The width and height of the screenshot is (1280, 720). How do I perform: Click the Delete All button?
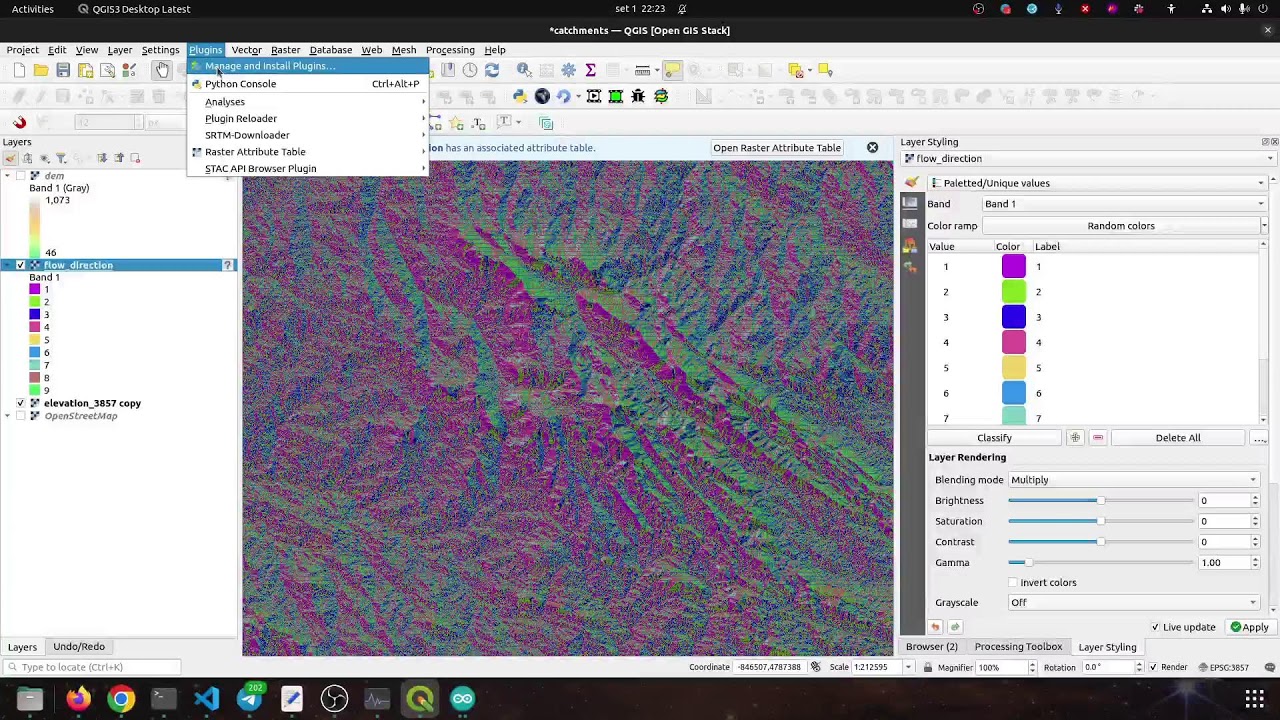[1178, 438]
